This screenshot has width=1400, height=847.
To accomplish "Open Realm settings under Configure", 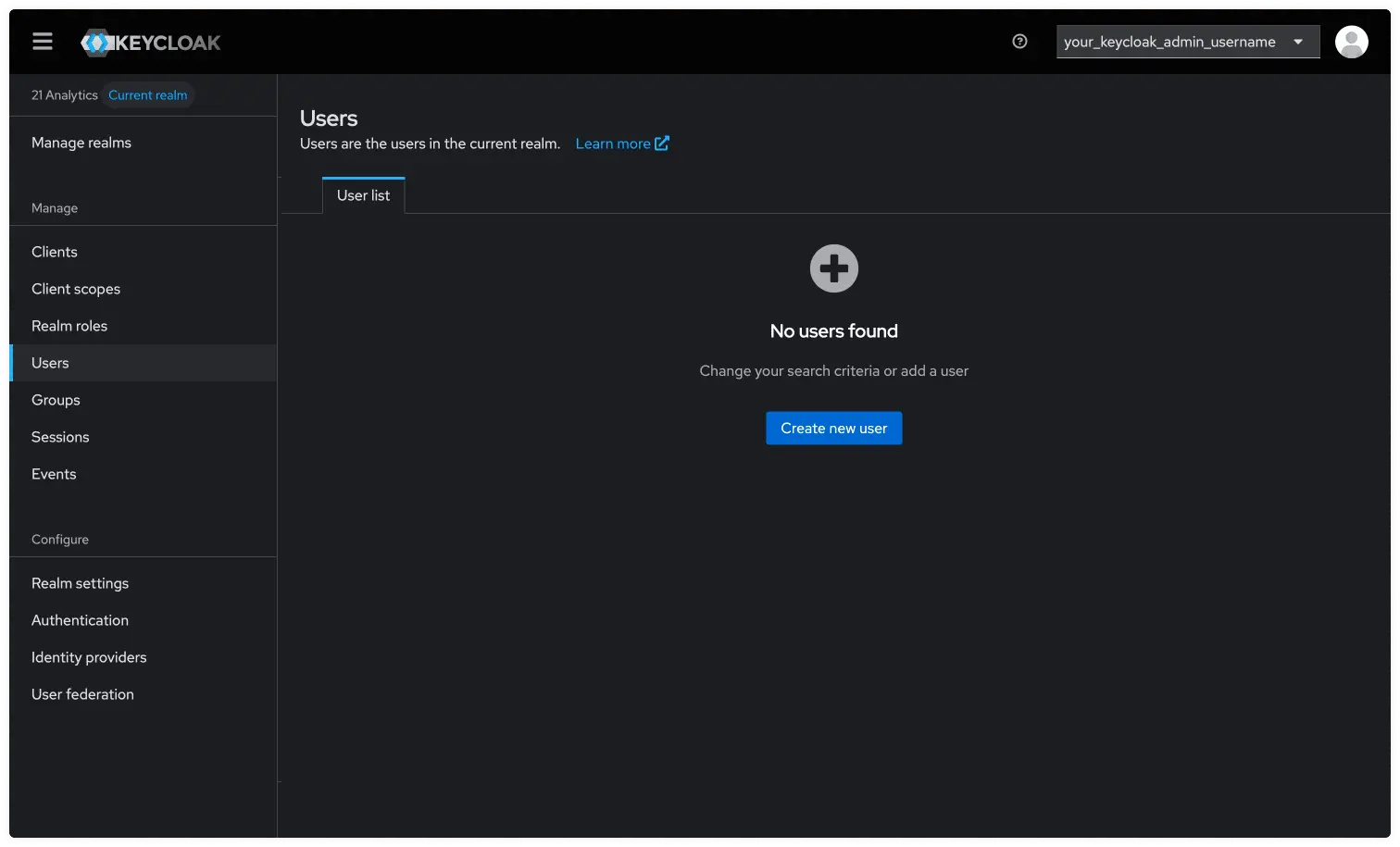I will 80,583.
